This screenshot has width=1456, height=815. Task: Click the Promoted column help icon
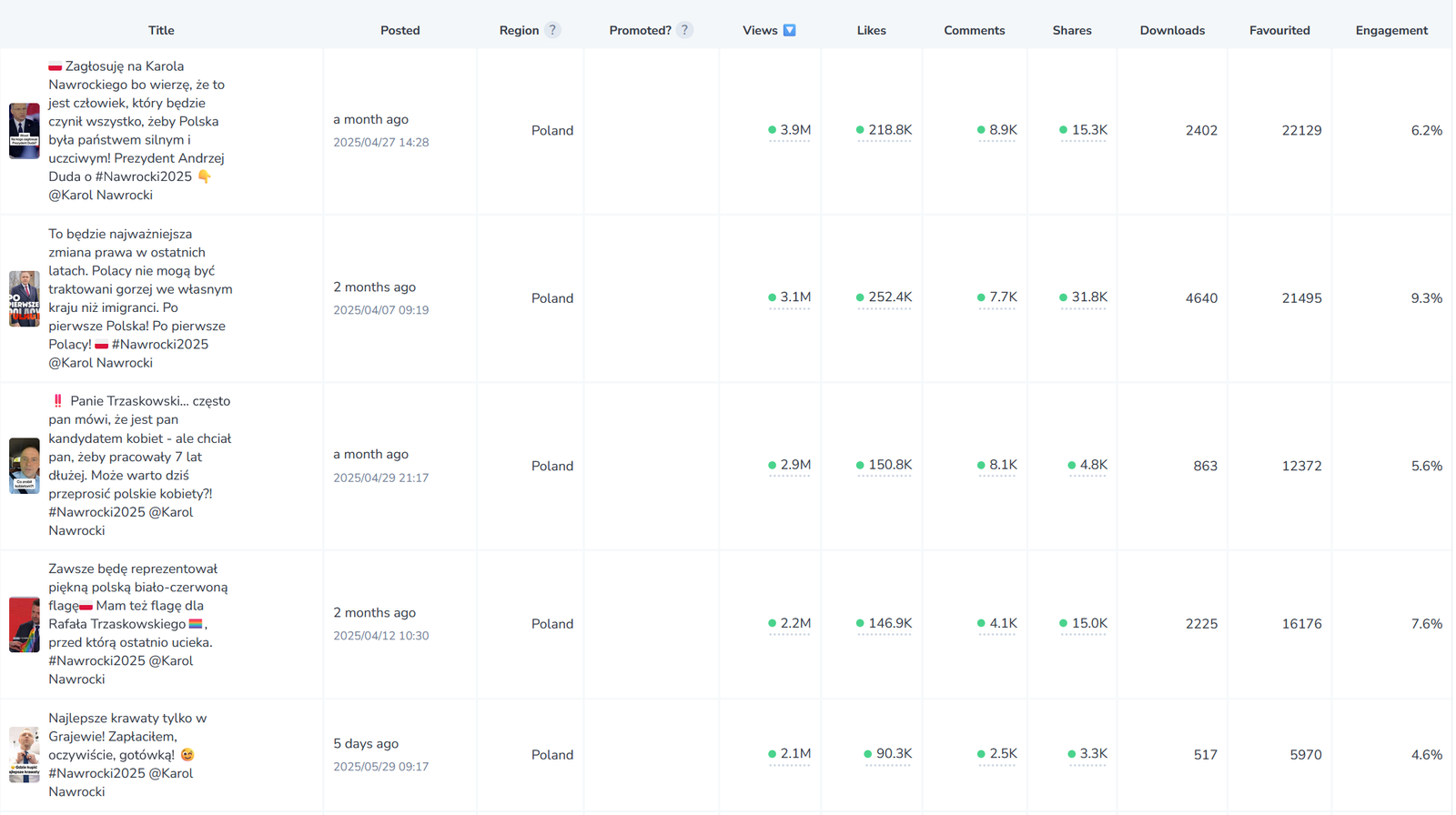pos(684,30)
